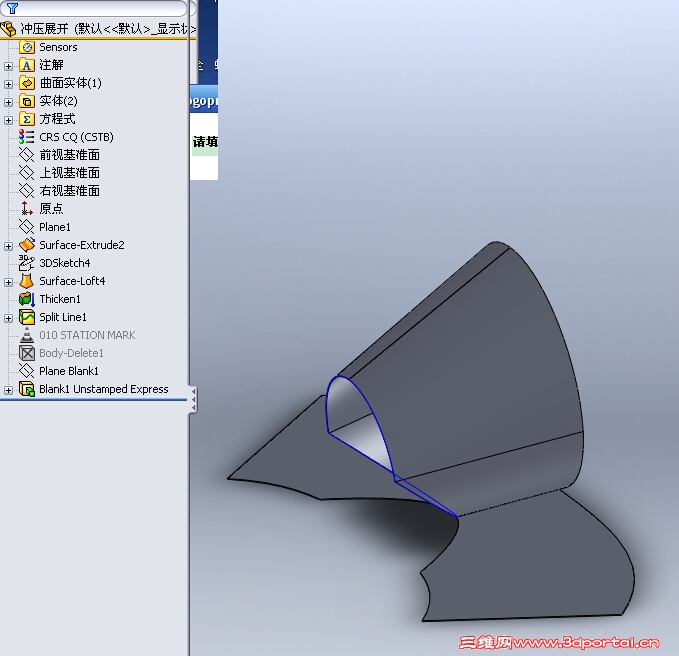Viewport: 679px width, 656px height.
Task: Select the Split Line1 label
Action: (63, 317)
